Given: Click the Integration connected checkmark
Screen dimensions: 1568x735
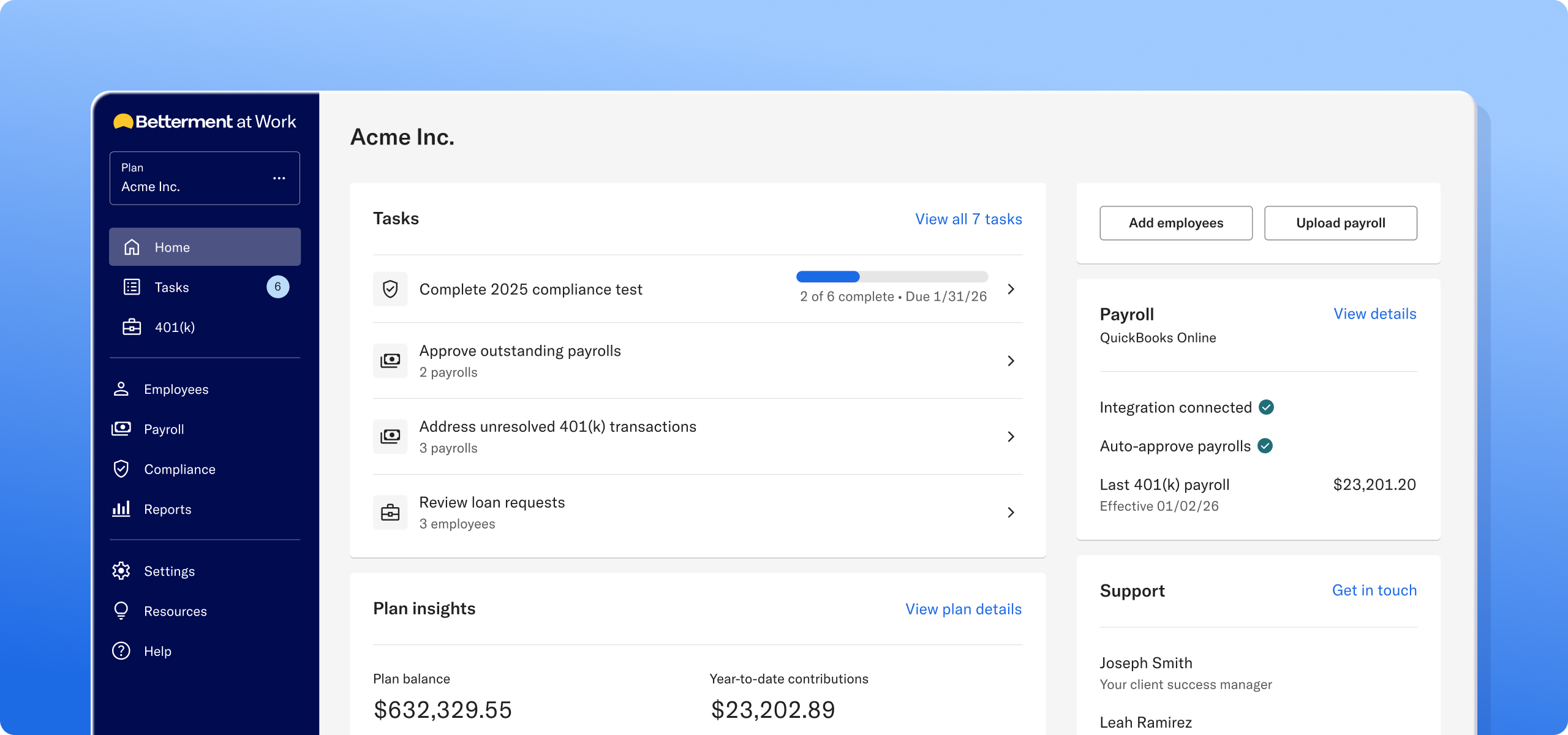Looking at the screenshot, I should [1267, 407].
